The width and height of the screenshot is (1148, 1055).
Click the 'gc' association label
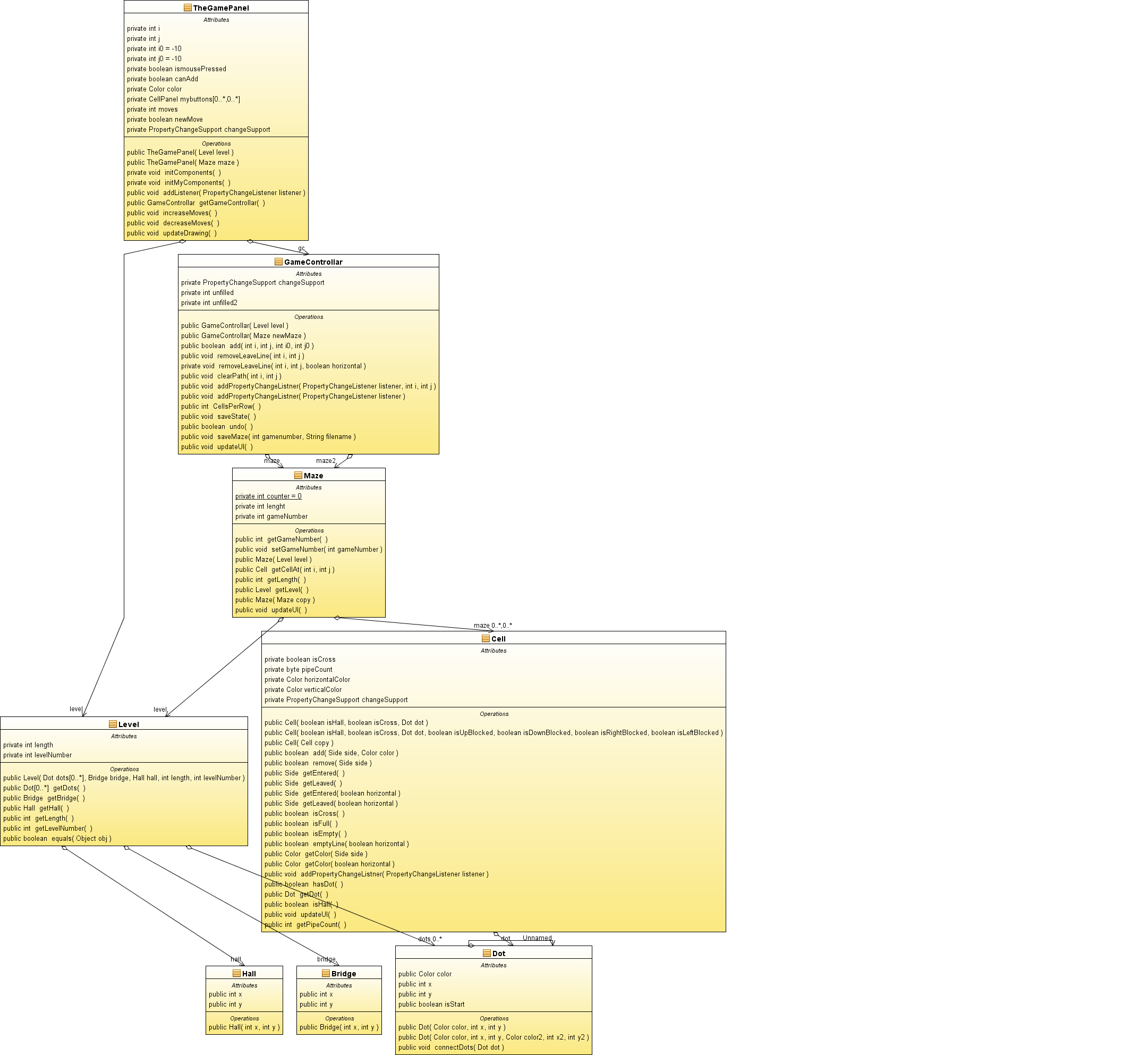(301, 248)
